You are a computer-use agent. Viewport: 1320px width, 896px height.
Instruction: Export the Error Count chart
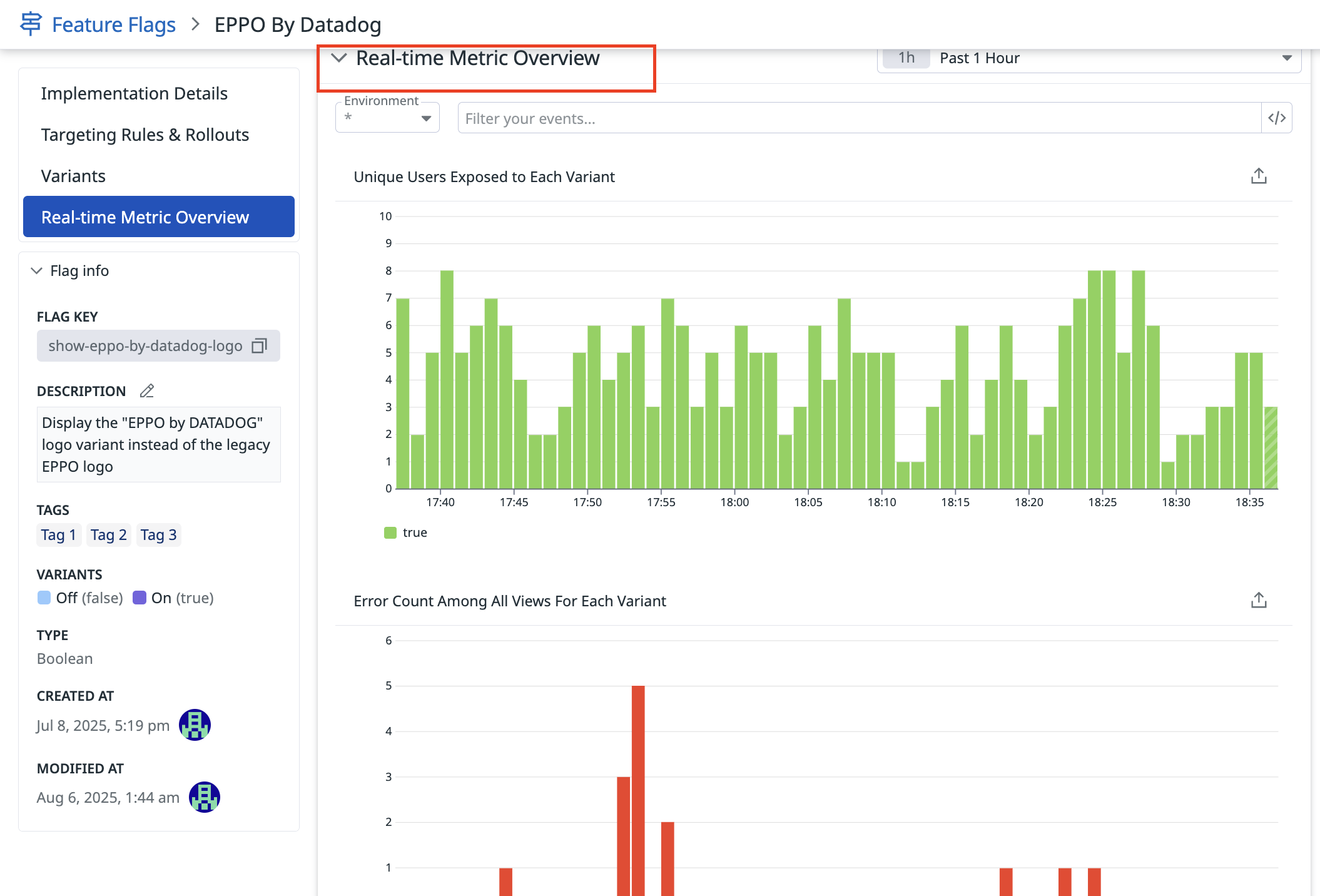[x=1259, y=601]
